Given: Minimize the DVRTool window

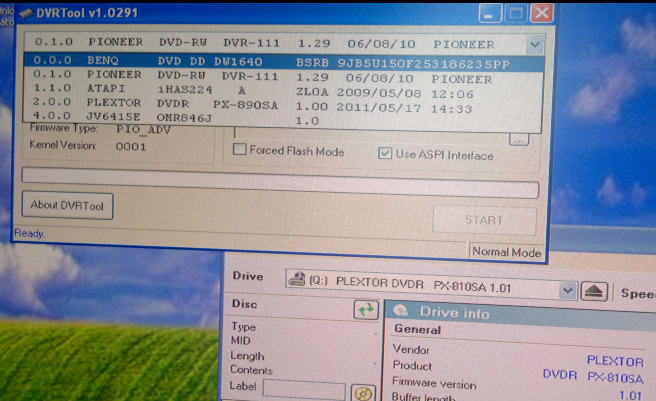Looking at the screenshot, I should point(490,13).
